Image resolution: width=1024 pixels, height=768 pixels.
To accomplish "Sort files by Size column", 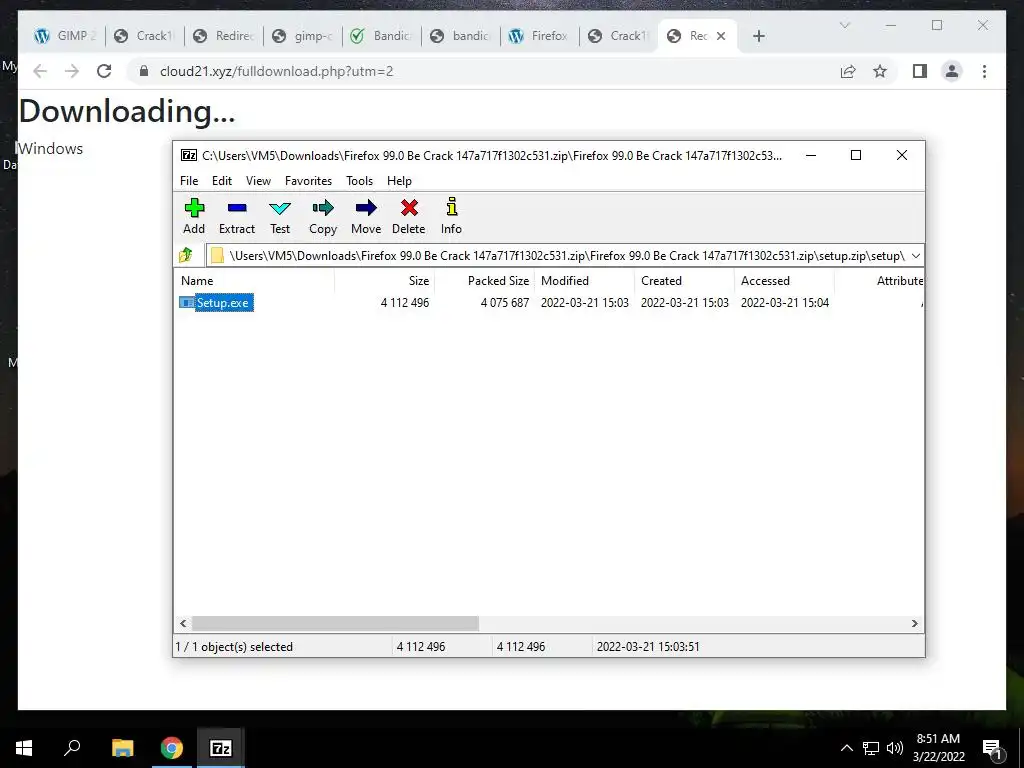I will point(385,281).
